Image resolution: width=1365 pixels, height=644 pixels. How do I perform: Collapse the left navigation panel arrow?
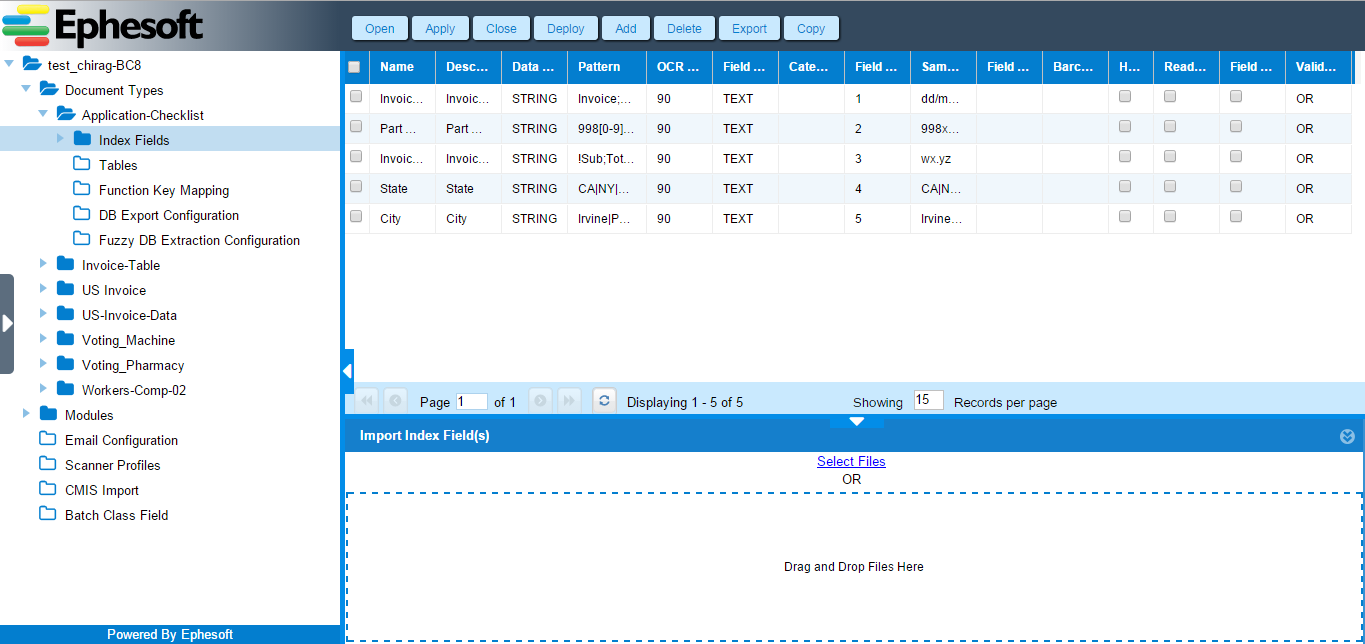tap(347, 371)
